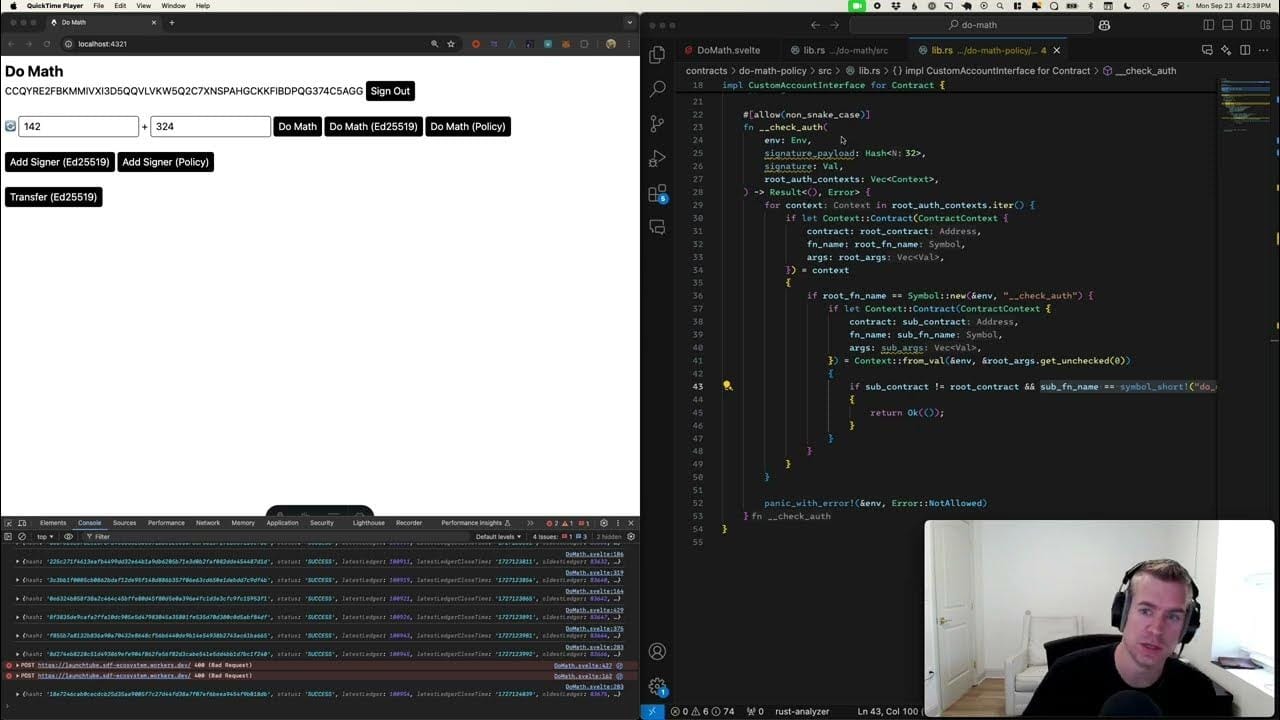Clear the DevTools console
The width and height of the screenshot is (1280, 720).
(22, 537)
